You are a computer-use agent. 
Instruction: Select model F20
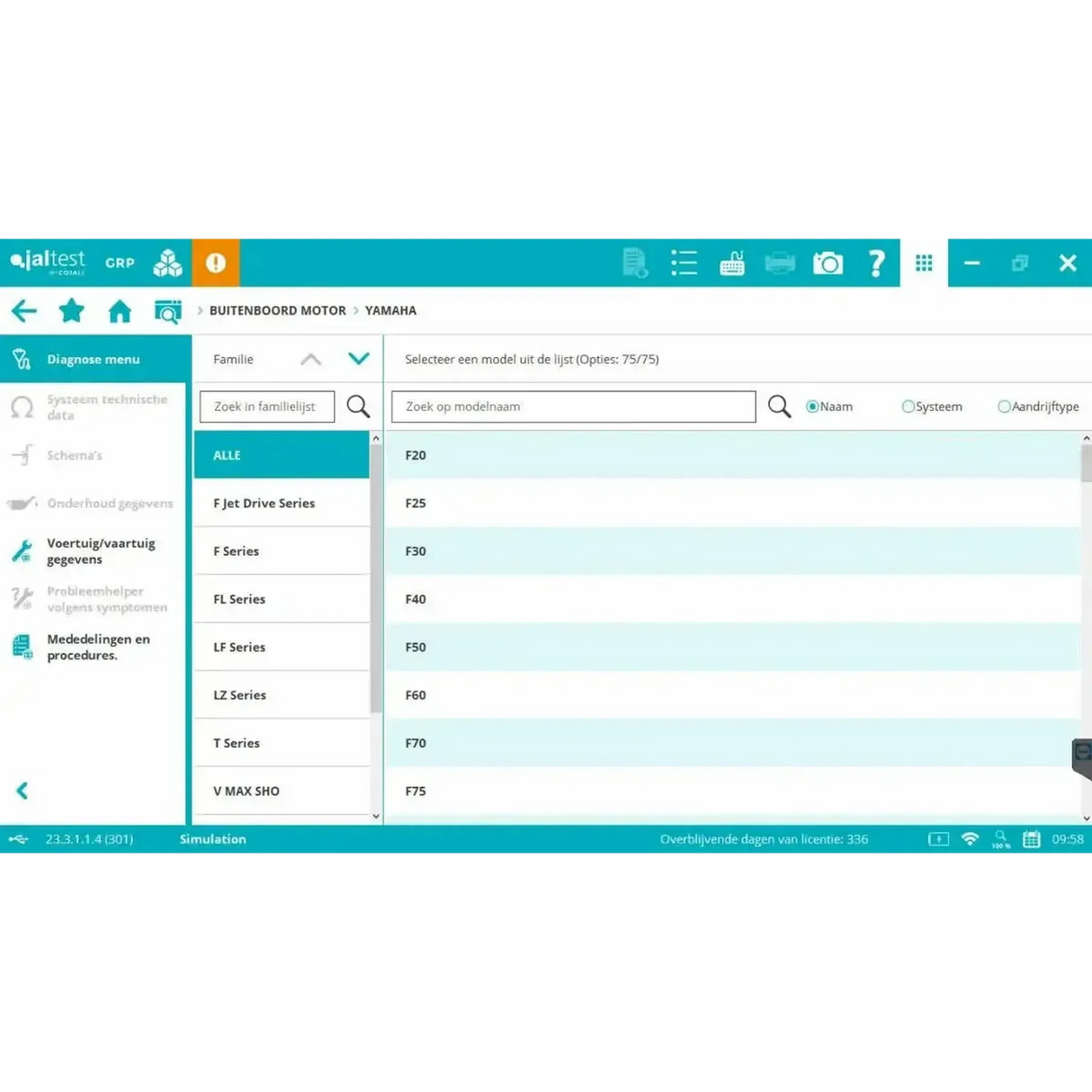point(733,455)
